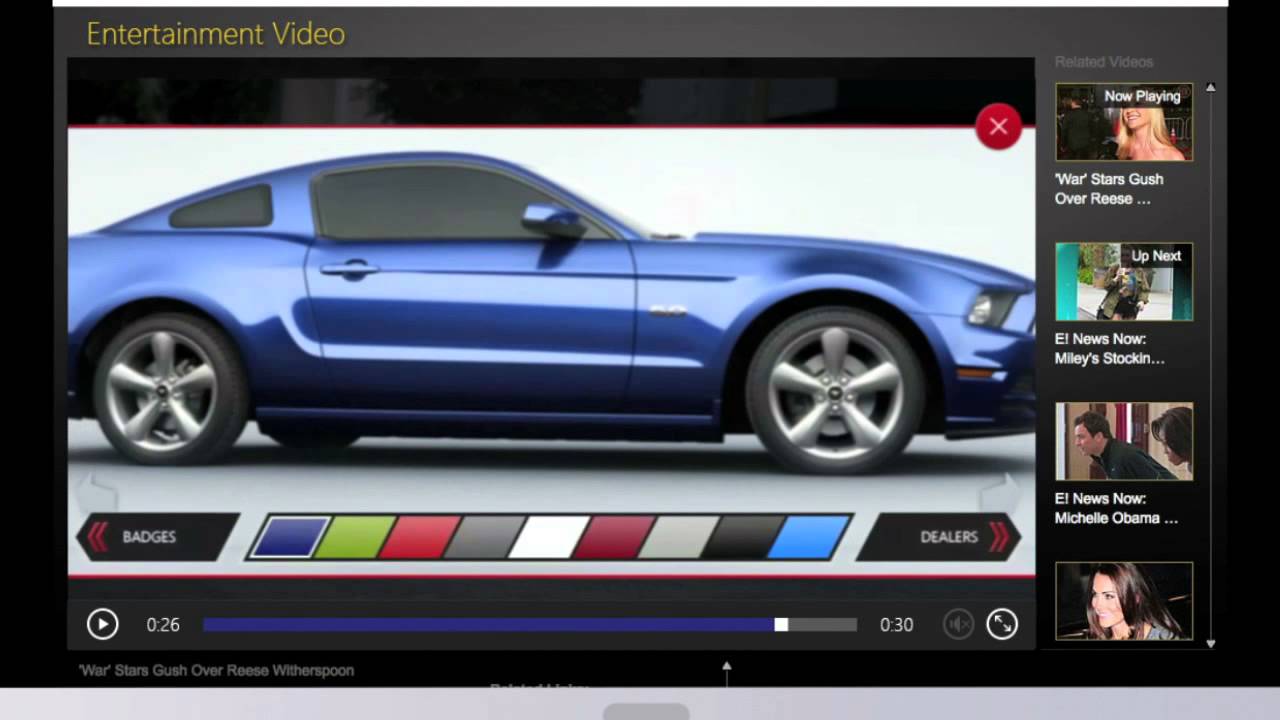Click the video progress bar handle
This screenshot has height=720, width=1280.
[781, 624]
